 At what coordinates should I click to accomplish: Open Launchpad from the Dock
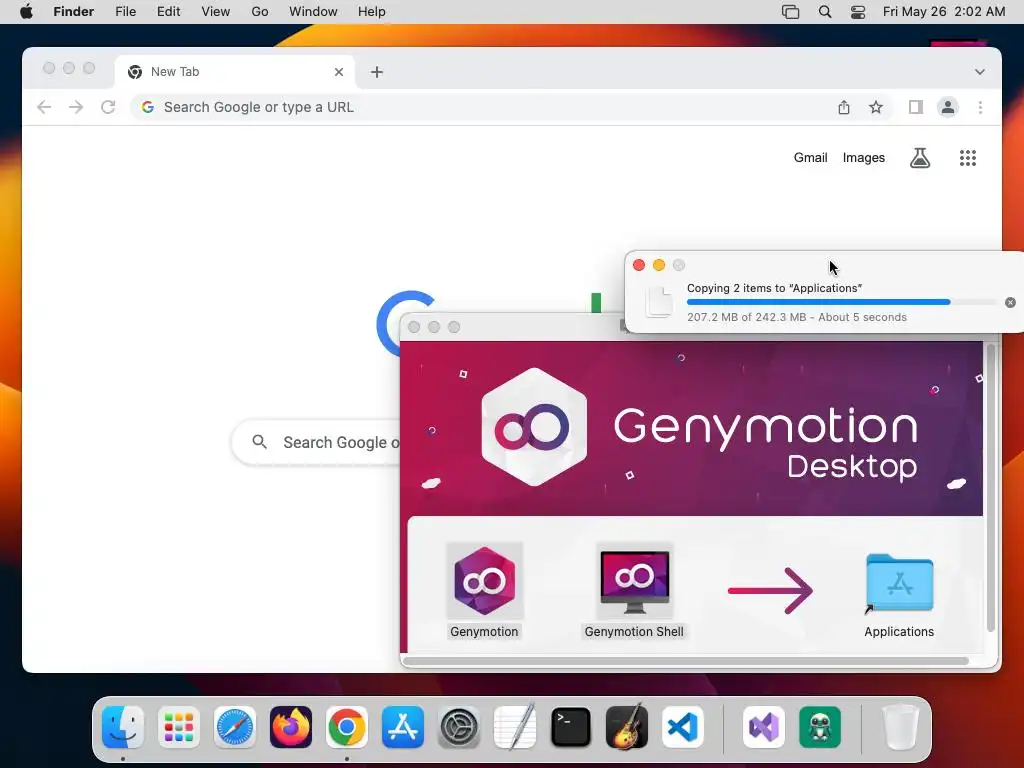(179, 727)
